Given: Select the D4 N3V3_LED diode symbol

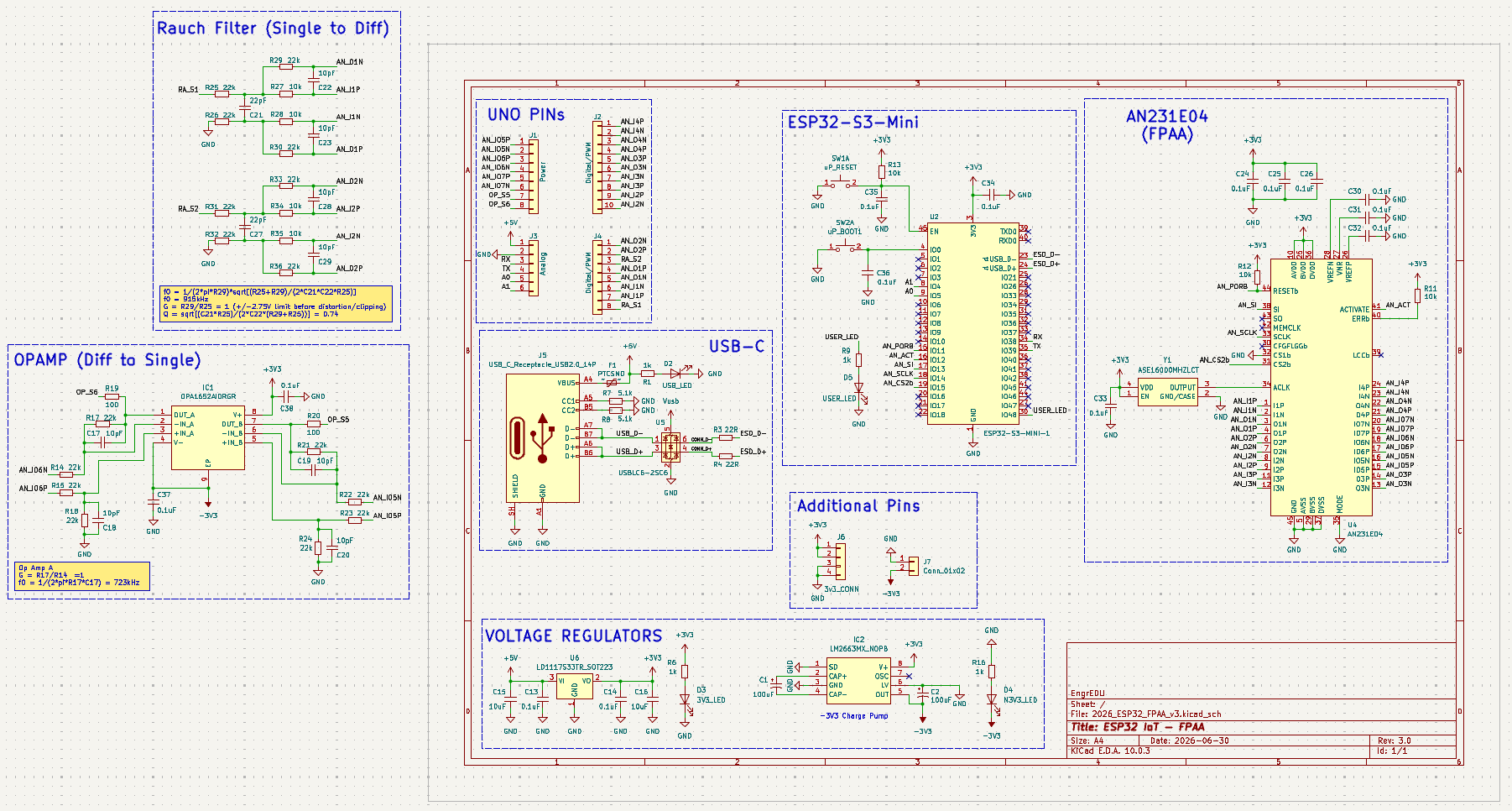Looking at the screenshot, I should tap(992, 699).
